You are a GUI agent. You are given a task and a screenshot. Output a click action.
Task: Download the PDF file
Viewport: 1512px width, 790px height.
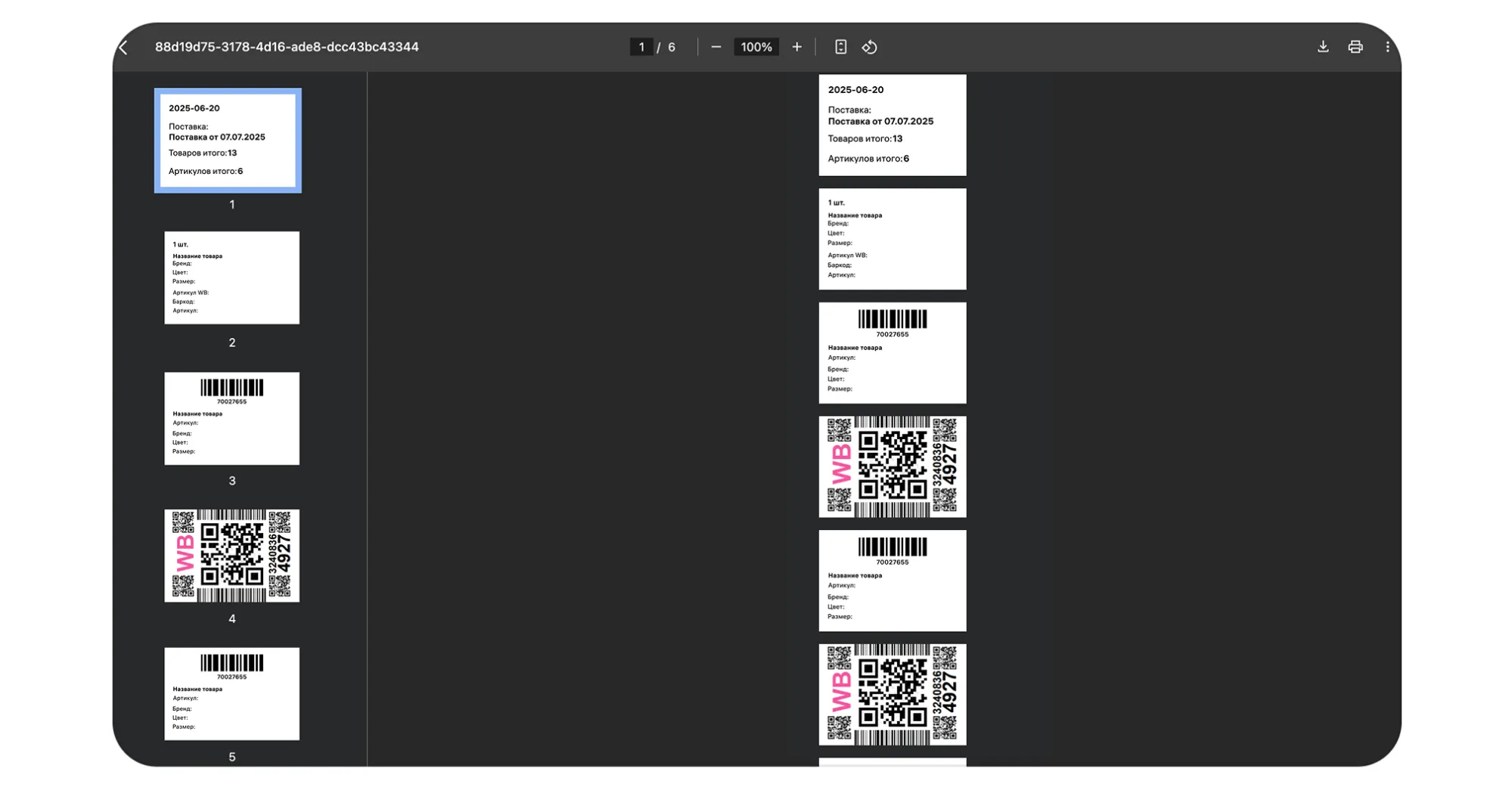click(x=1322, y=47)
